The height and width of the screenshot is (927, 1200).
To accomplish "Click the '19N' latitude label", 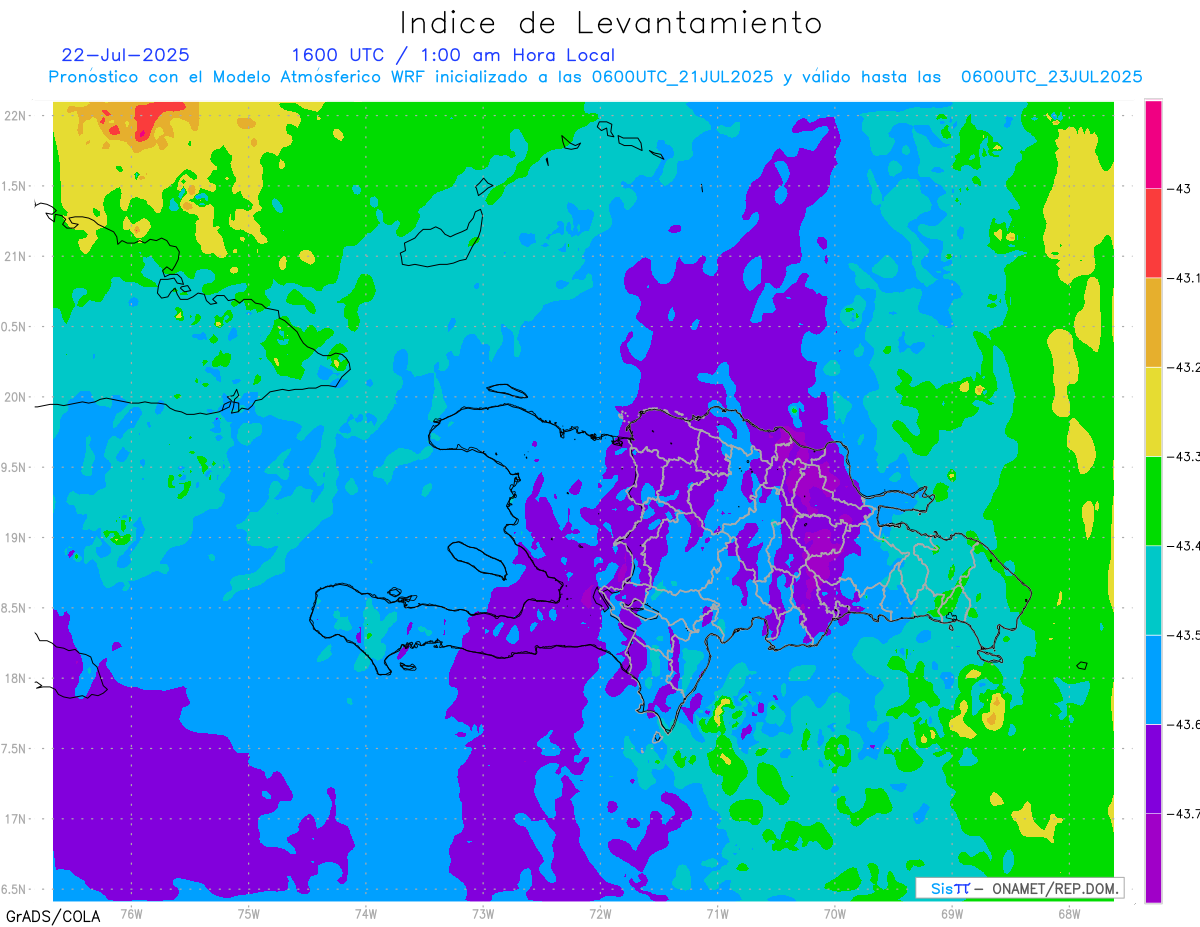I will (16, 537).
